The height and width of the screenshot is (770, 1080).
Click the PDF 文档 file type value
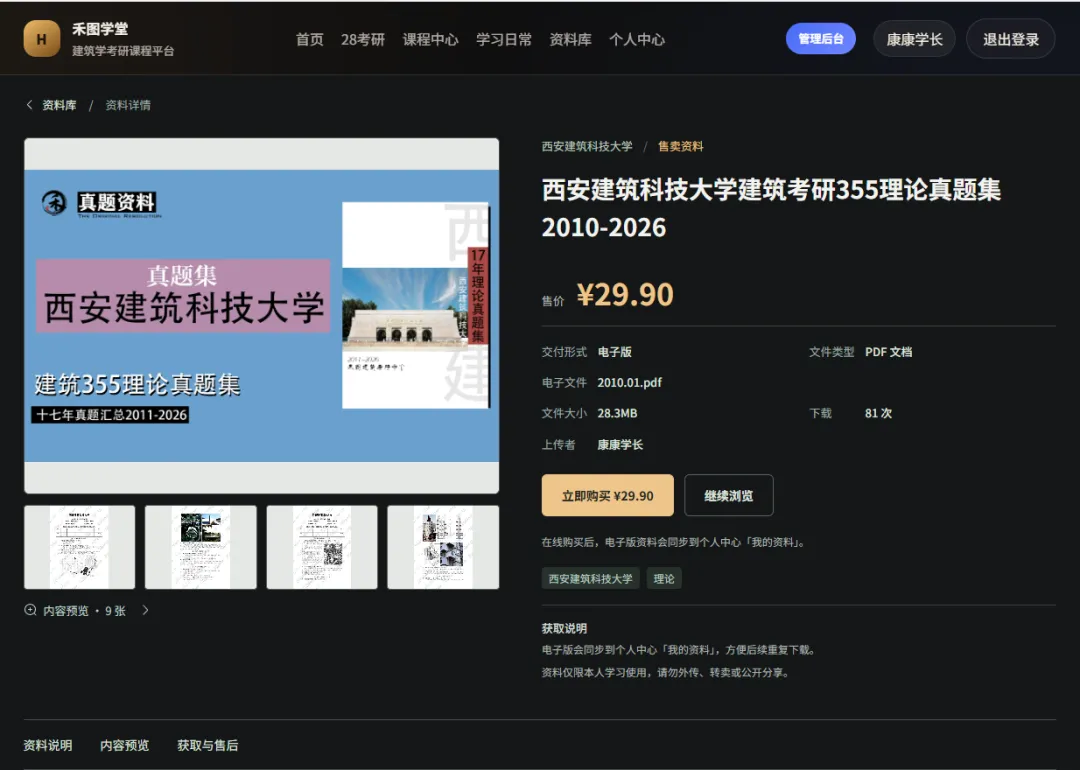(889, 352)
